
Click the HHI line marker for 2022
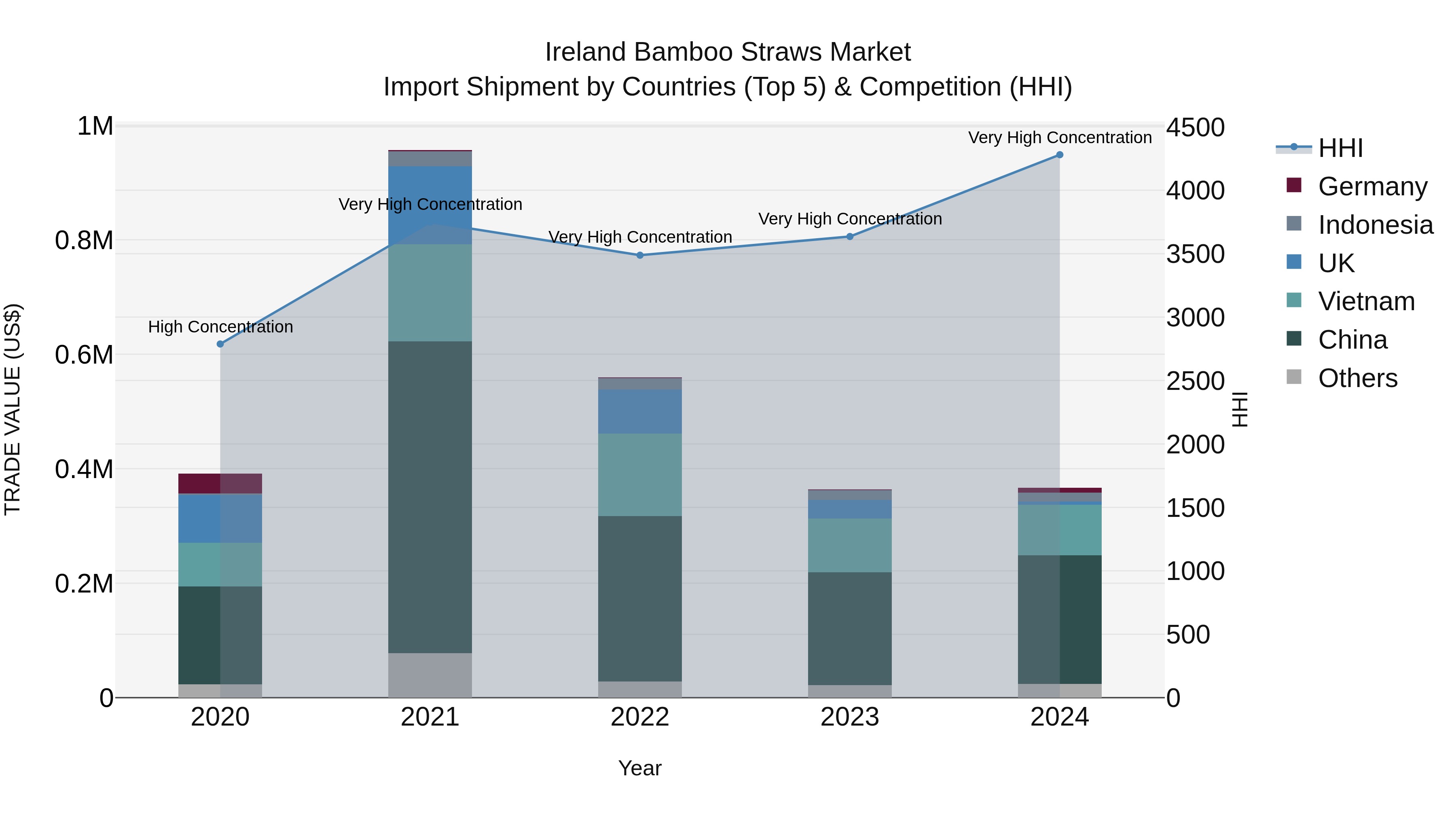click(640, 255)
